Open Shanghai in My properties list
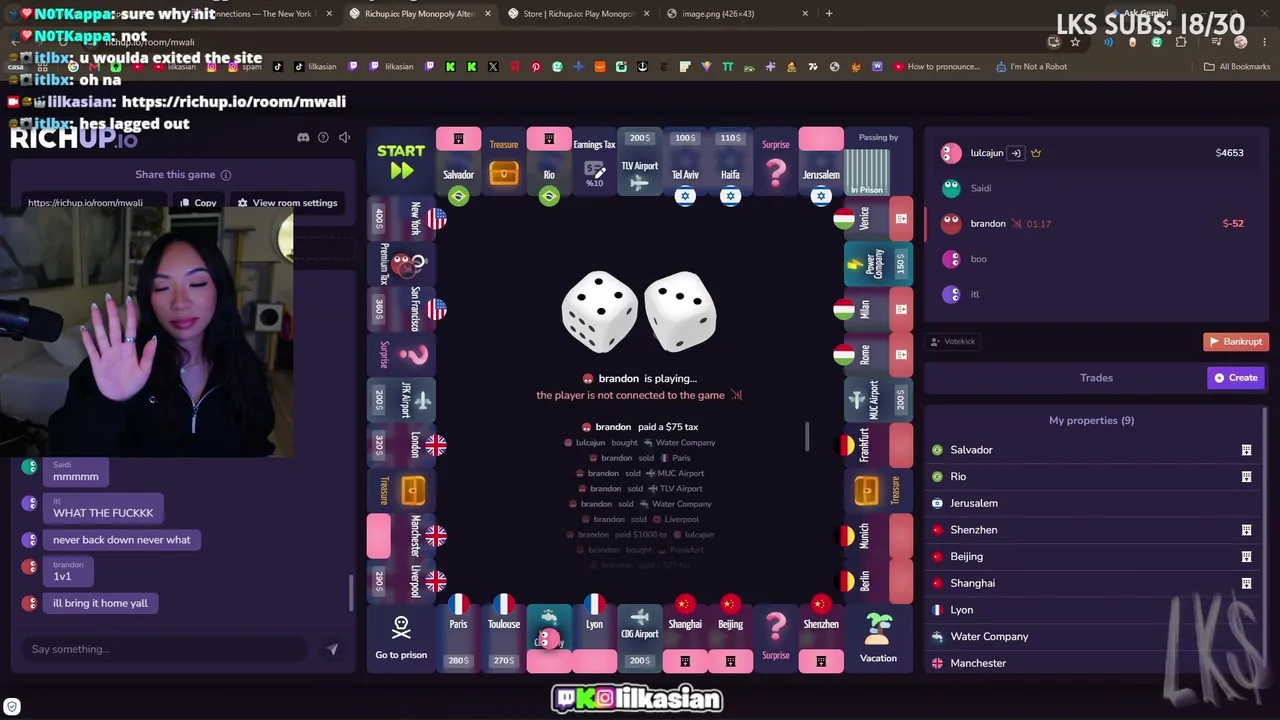Image resolution: width=1280 pixels, height=720 pixels. pyautogui.click(x=1092, y=583)
